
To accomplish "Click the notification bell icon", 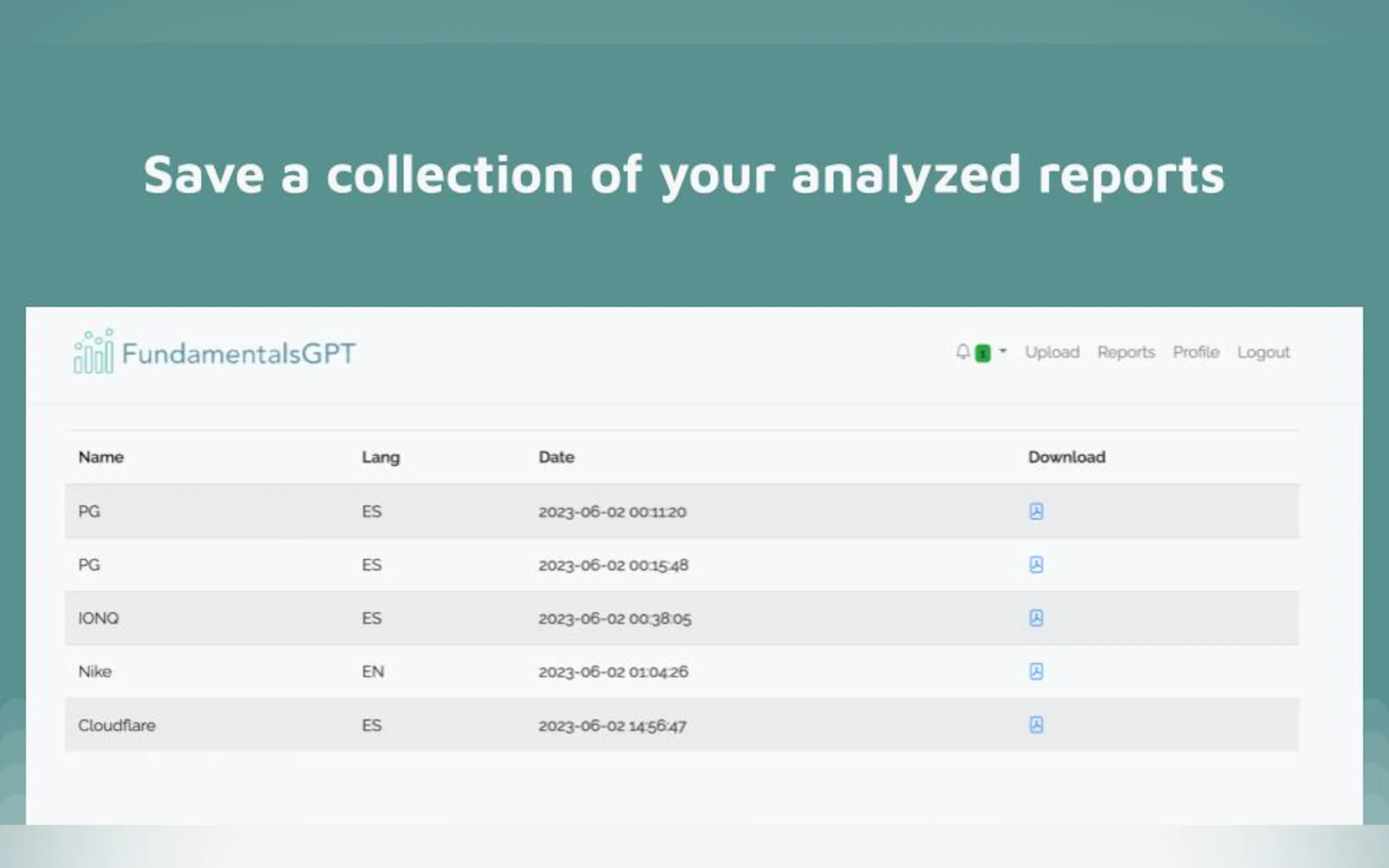I will click(x=963, y=351).
